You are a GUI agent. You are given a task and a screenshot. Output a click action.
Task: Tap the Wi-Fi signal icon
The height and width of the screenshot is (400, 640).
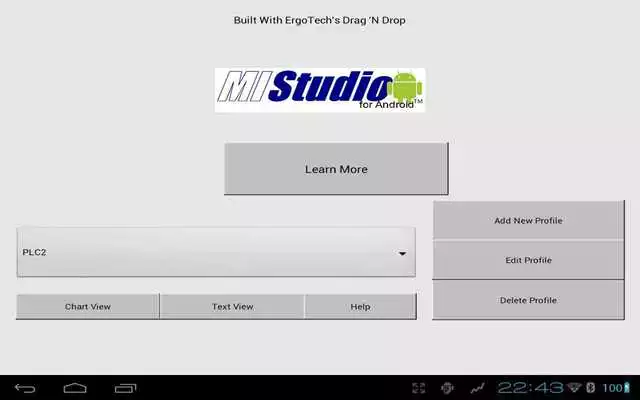tap(574, 387)
